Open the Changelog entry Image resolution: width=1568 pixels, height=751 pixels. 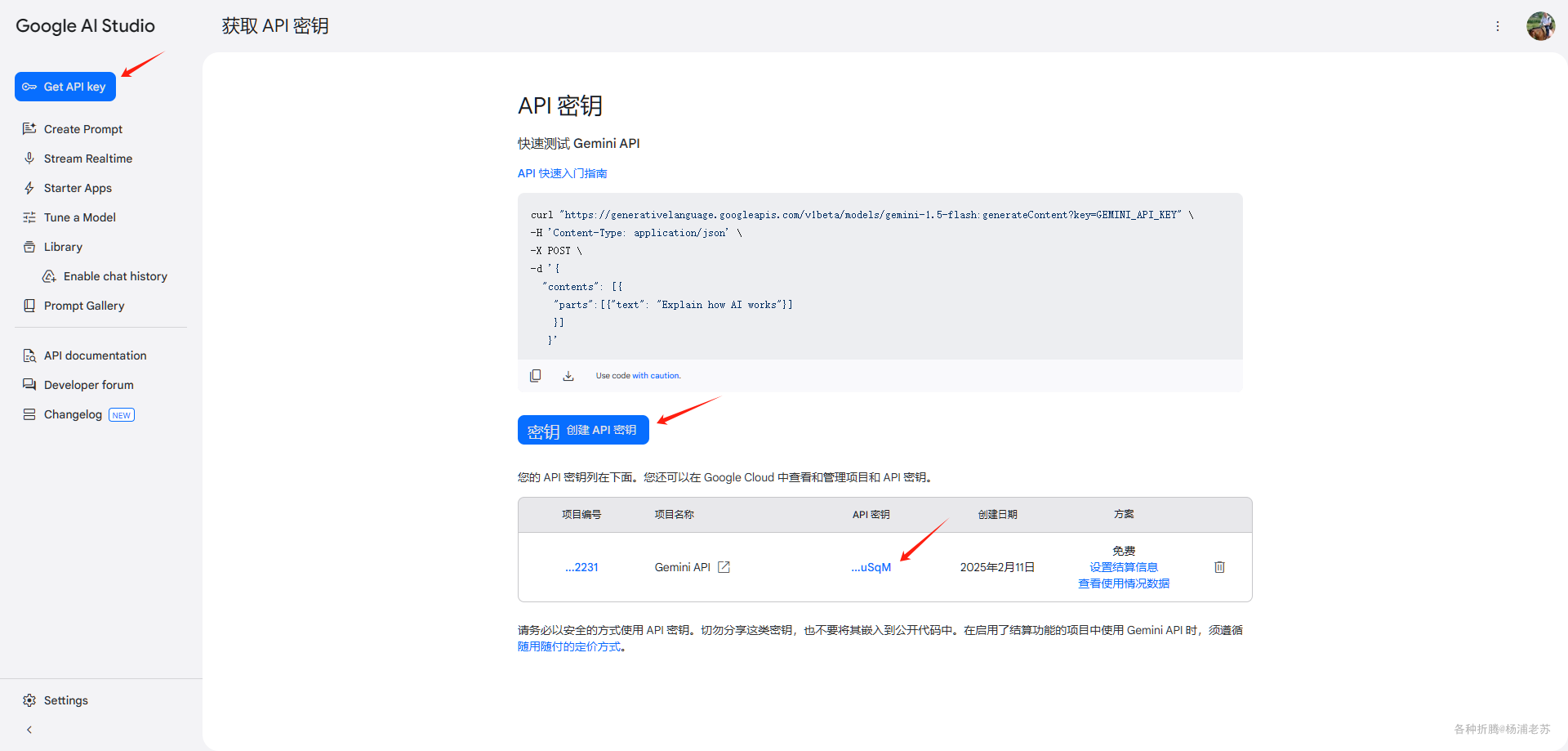[x=73, y=414]
